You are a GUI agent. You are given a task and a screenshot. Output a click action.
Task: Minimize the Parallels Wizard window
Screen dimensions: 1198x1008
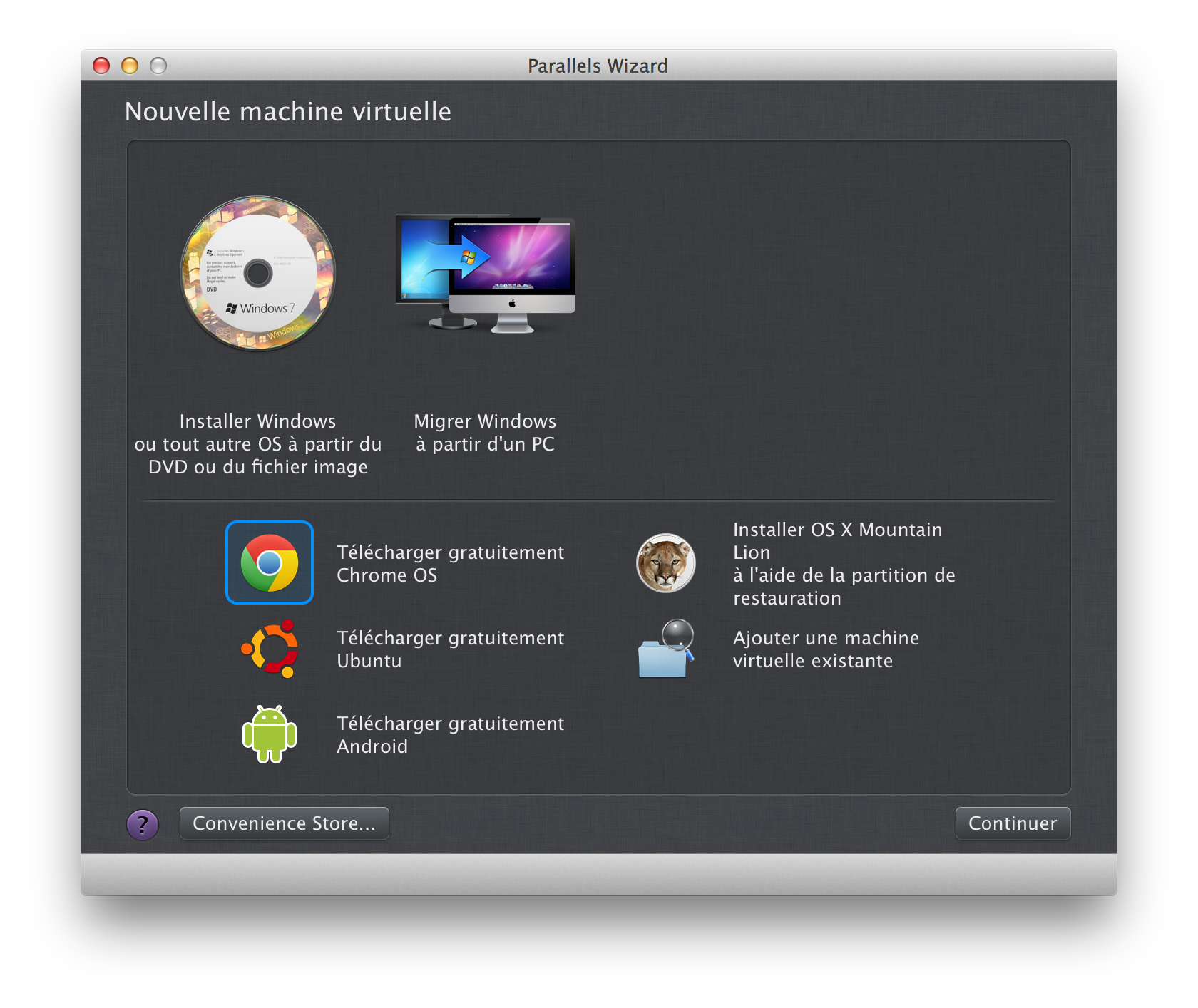(x=130, y=66)
